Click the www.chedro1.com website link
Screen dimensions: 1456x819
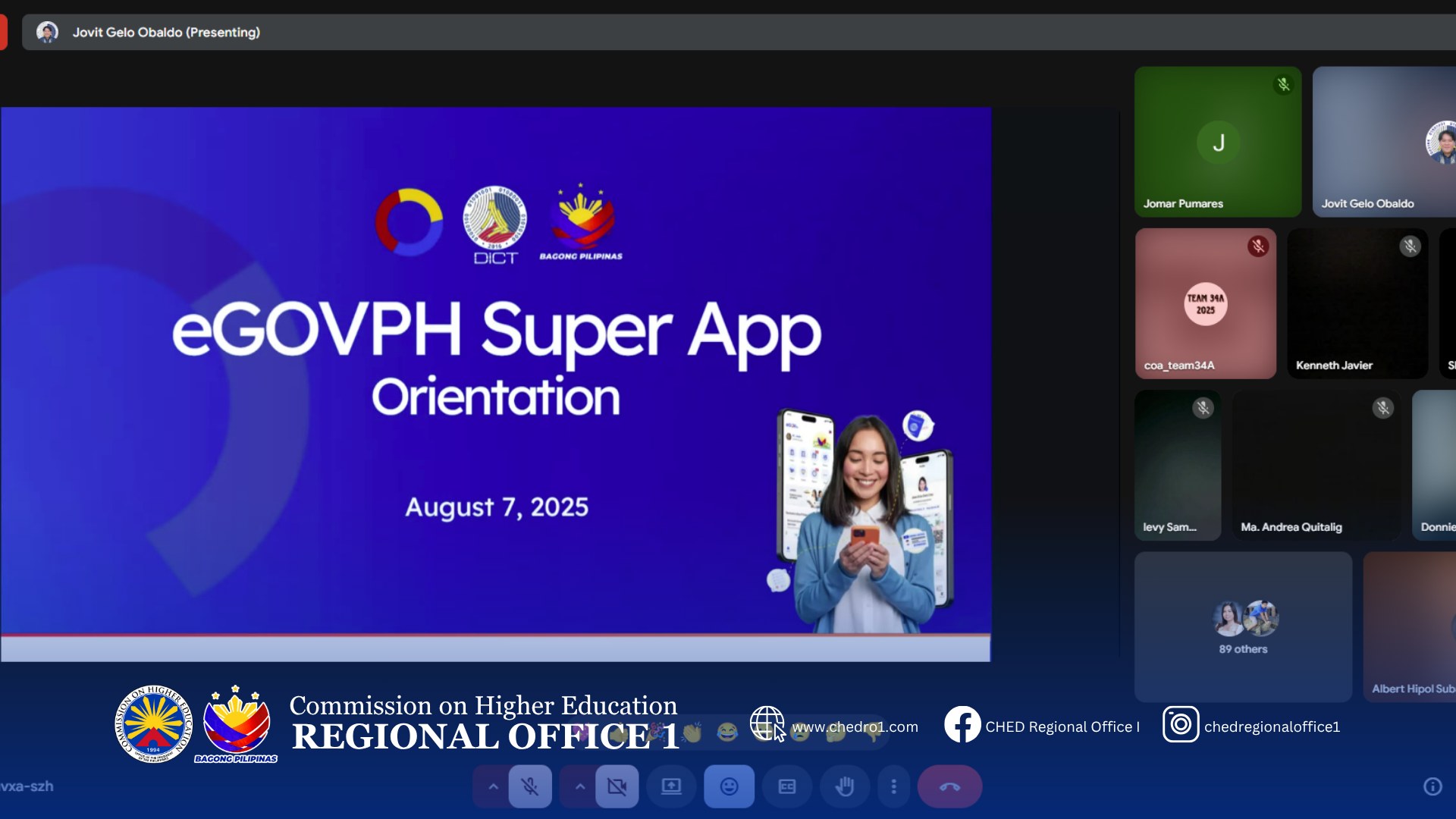tap(855, 726)
